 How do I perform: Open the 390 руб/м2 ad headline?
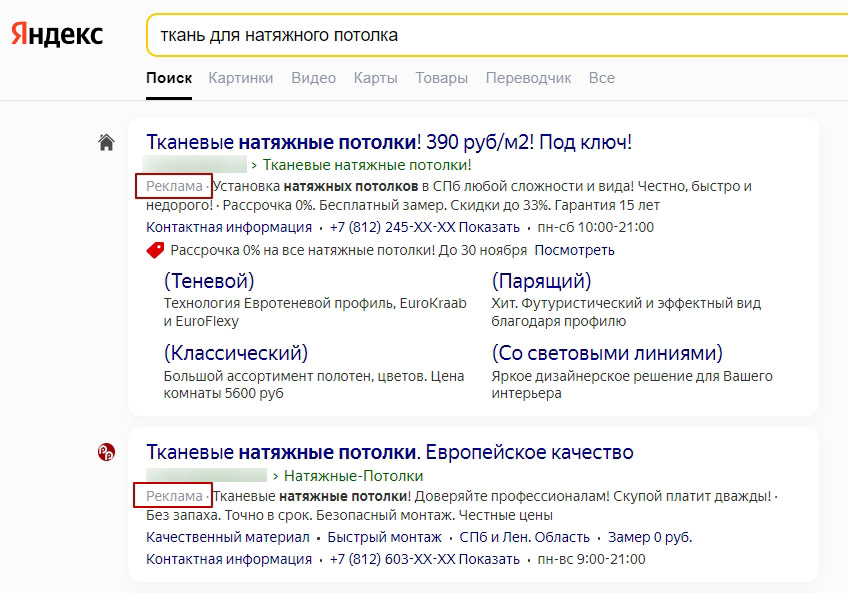[389, 141]
